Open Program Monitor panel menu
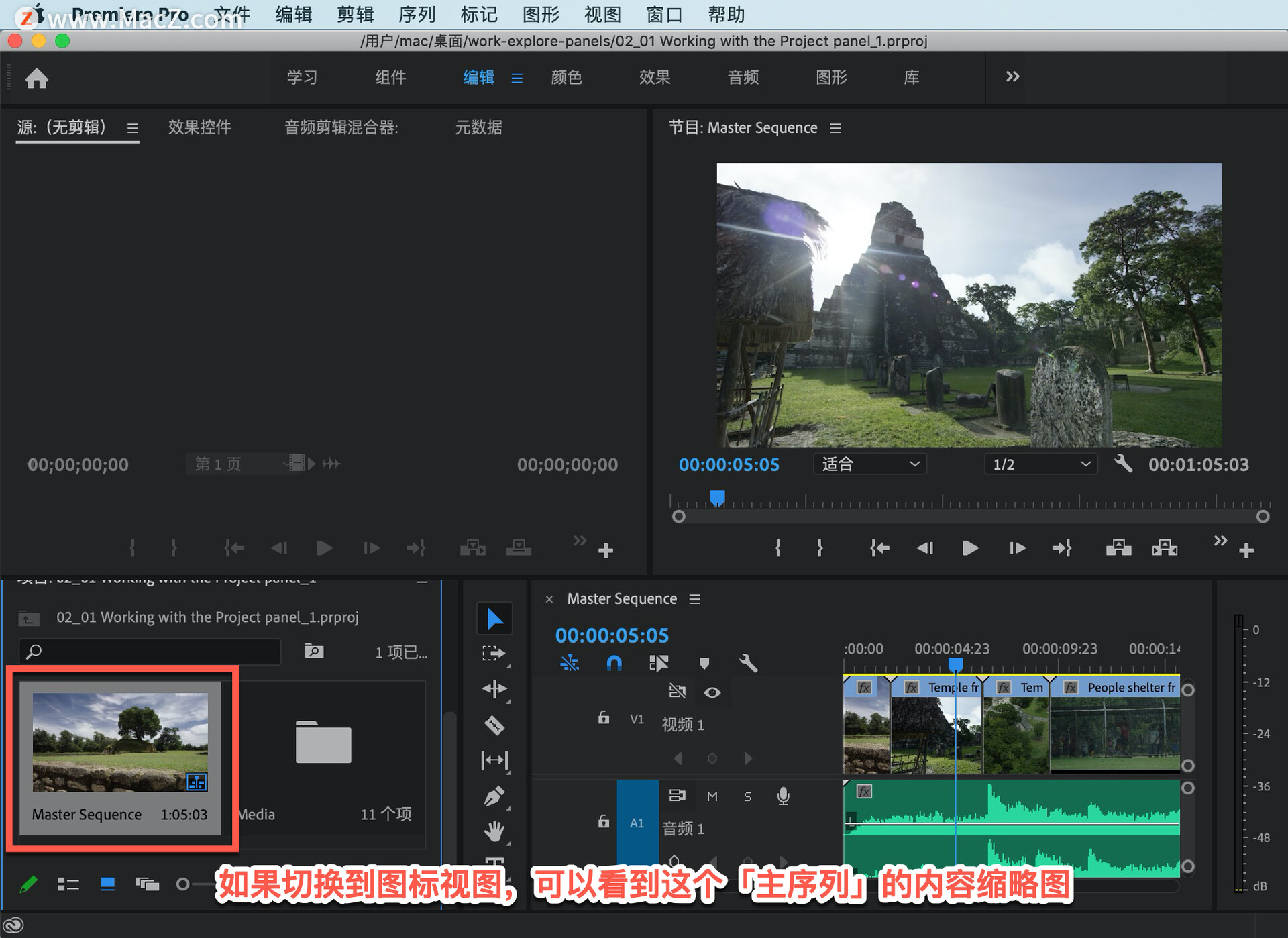 [x=835, y=128]
